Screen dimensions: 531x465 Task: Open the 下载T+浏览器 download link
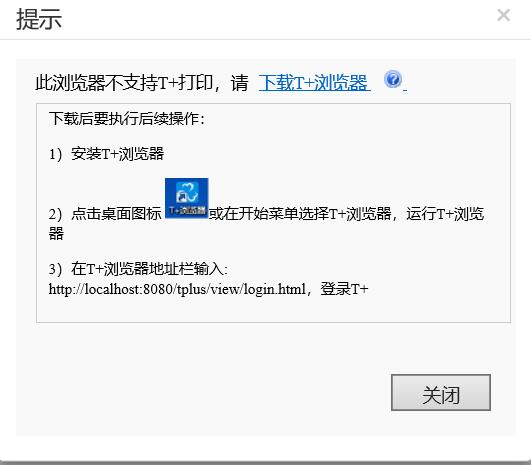click(x=314, y=82)
